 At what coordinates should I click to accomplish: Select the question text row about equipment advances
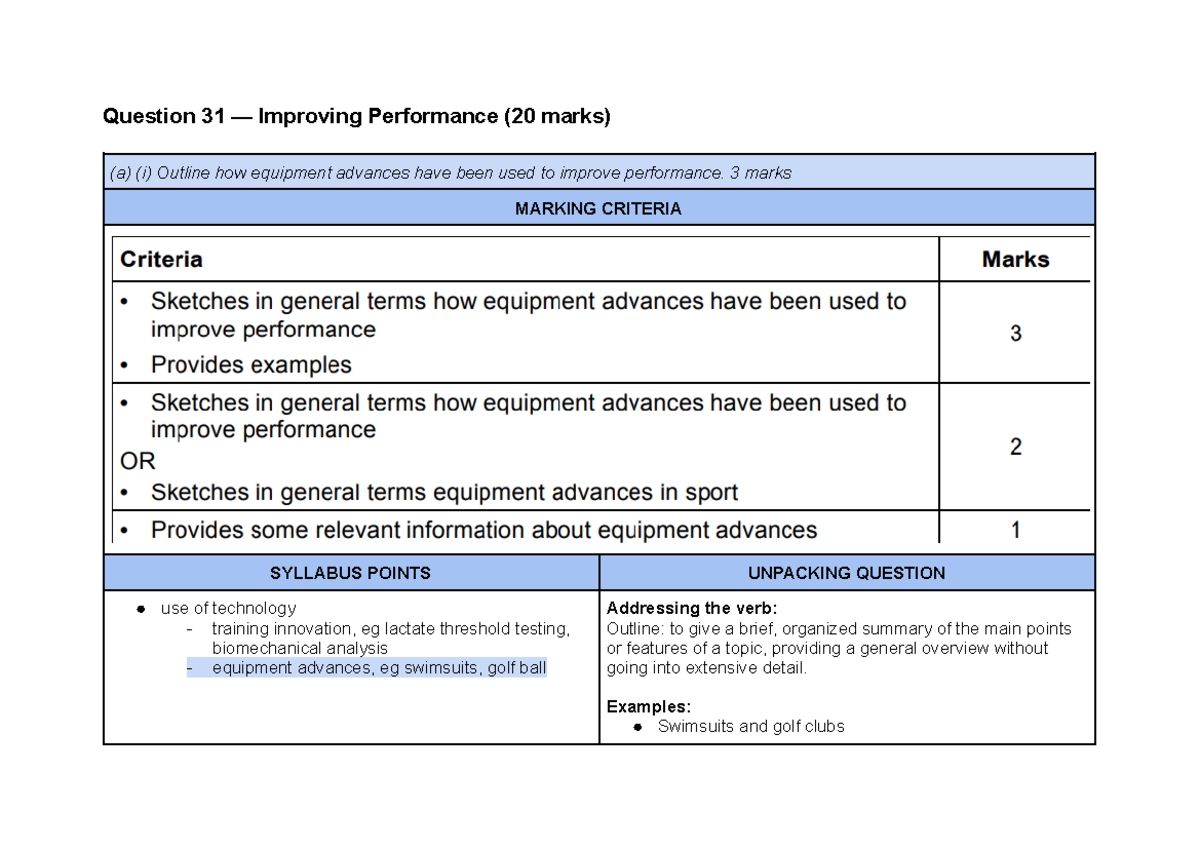(450, 173)
